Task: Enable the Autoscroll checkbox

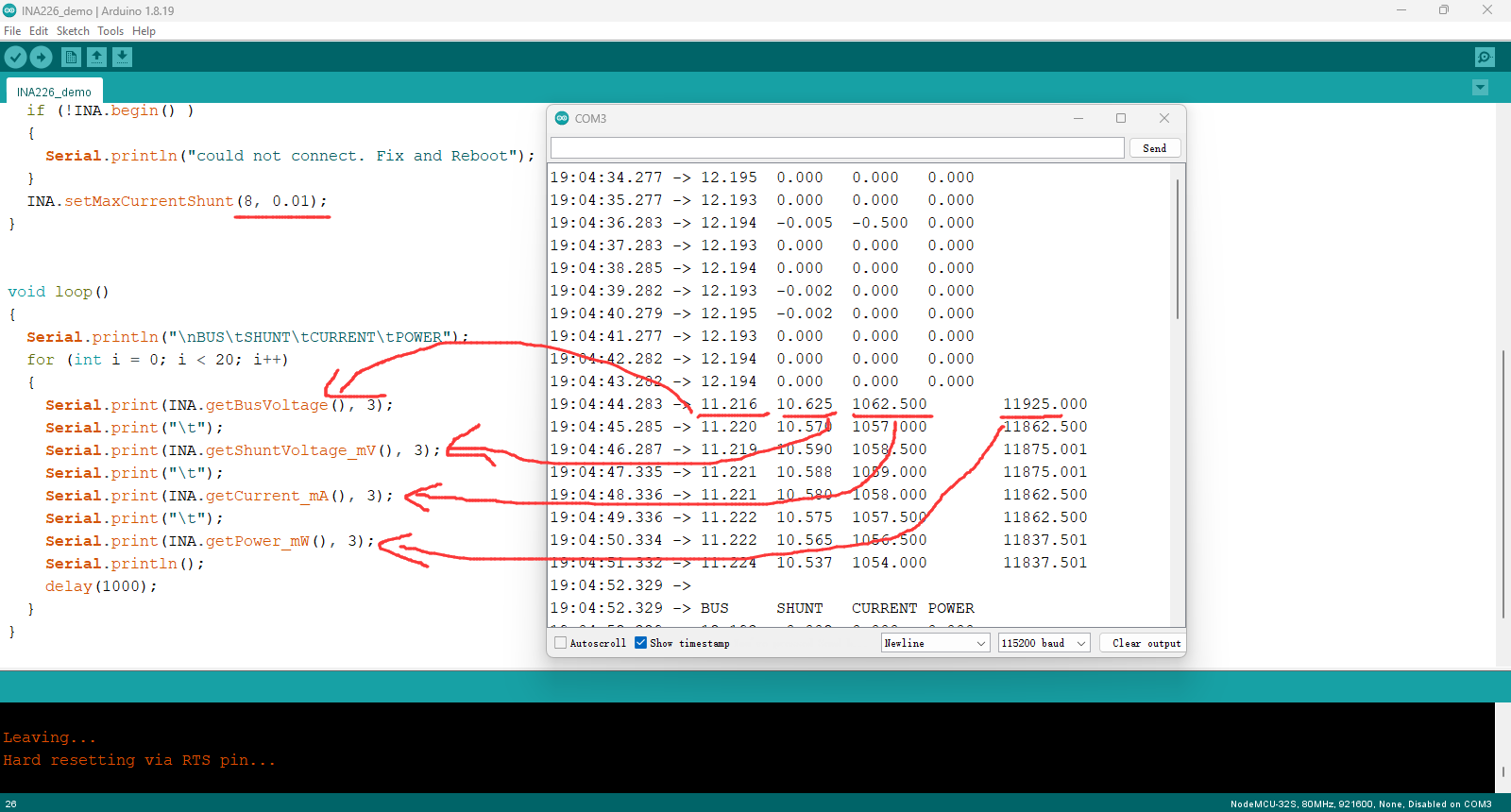Action: point(561,643)
